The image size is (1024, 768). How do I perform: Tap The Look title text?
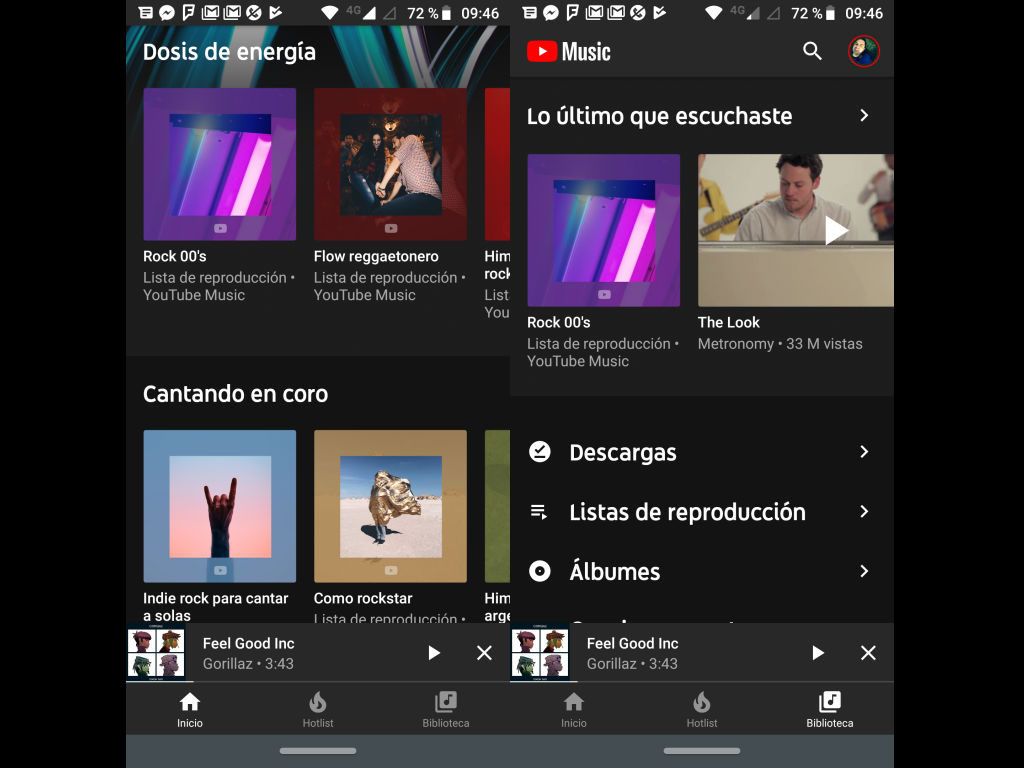729,323
